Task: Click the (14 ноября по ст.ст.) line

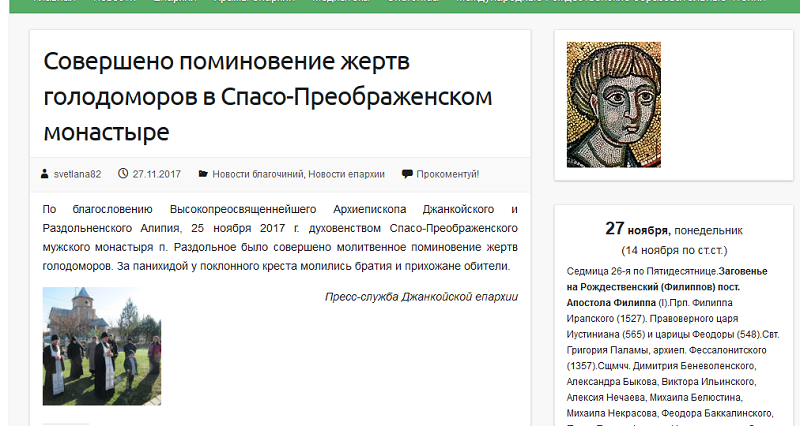Action: (x=674, y=250)
